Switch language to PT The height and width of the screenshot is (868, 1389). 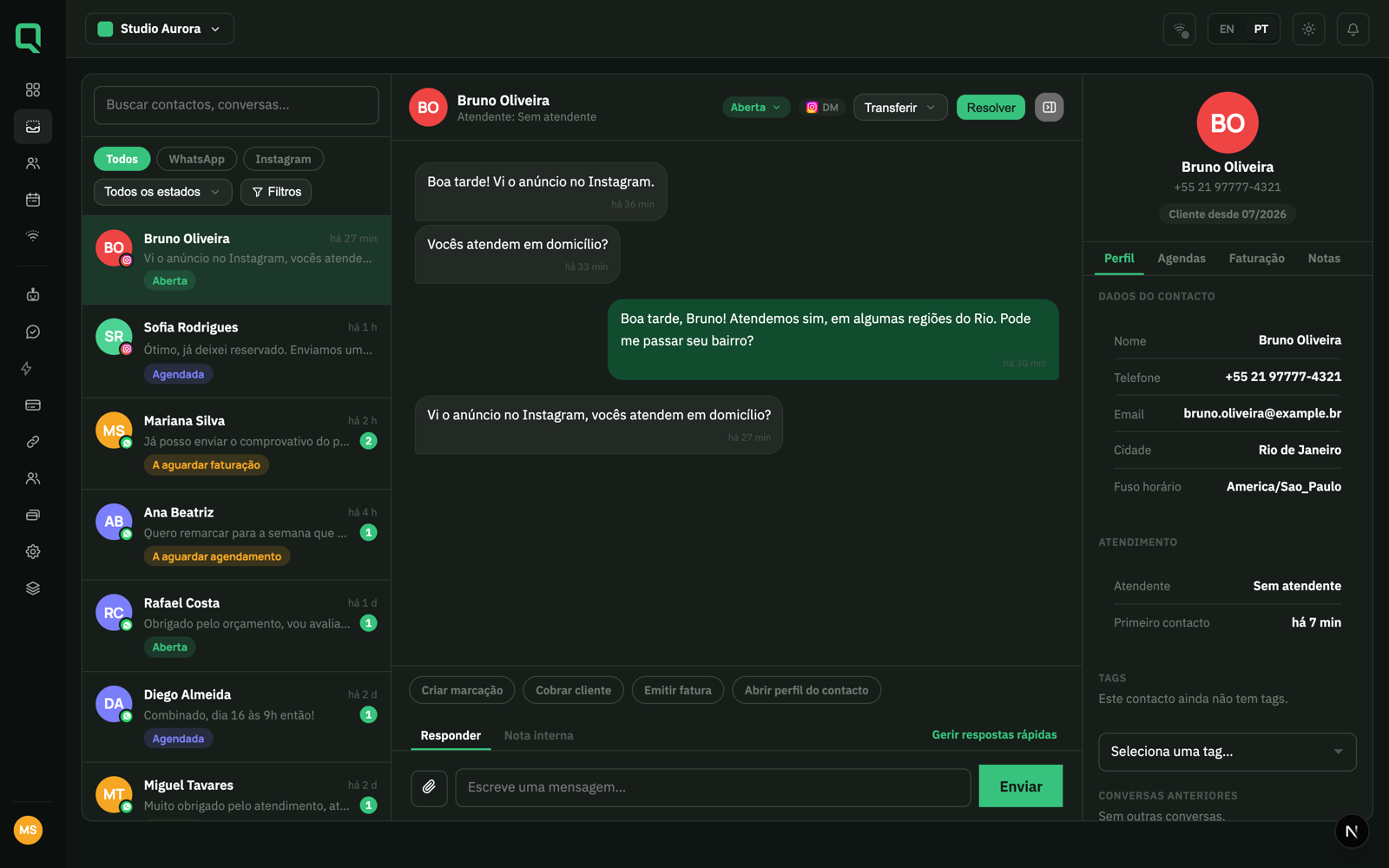[1261, 30]
